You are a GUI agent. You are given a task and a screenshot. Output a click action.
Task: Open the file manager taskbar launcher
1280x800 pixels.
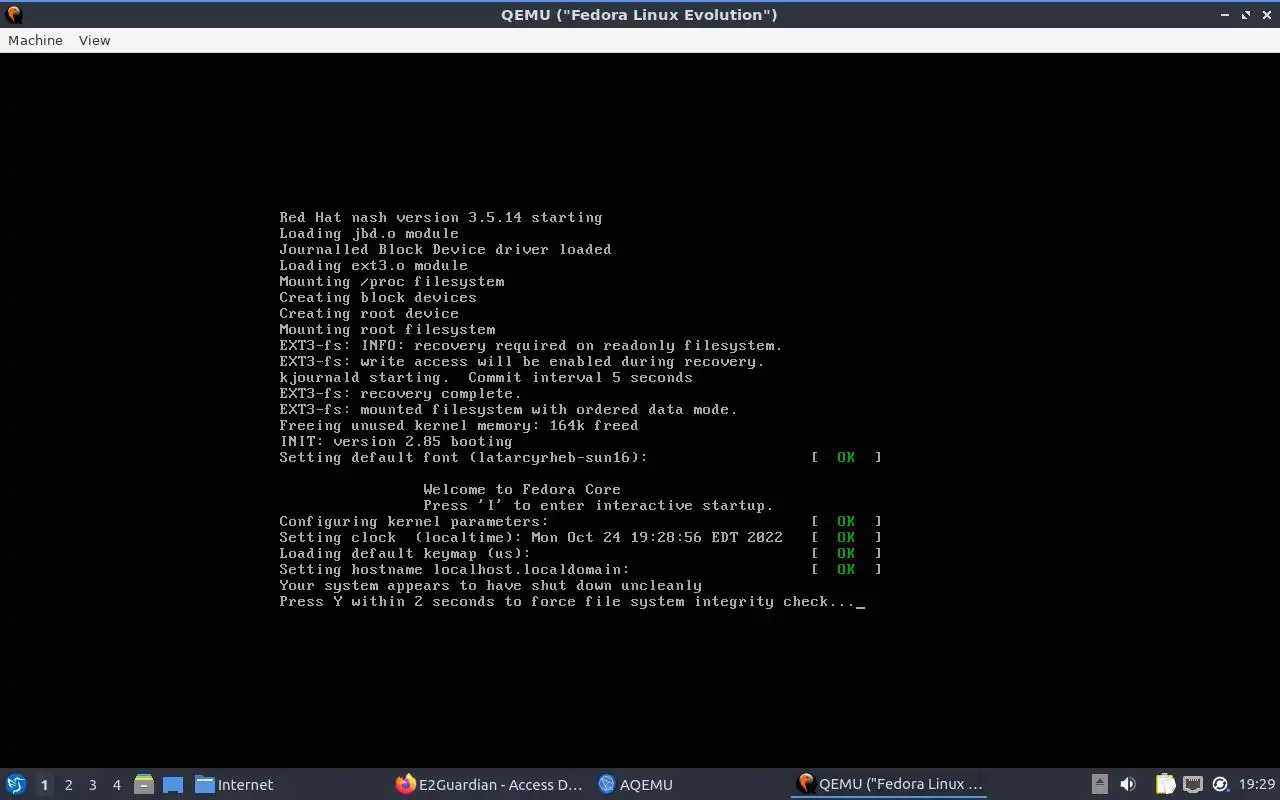pos(144,784)
